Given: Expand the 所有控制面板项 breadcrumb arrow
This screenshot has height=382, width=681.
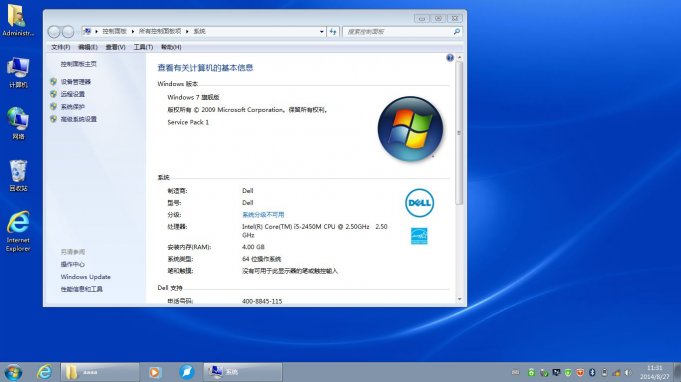Looking at the screenshot, I should pyautogui.click(x=187, y=31).
